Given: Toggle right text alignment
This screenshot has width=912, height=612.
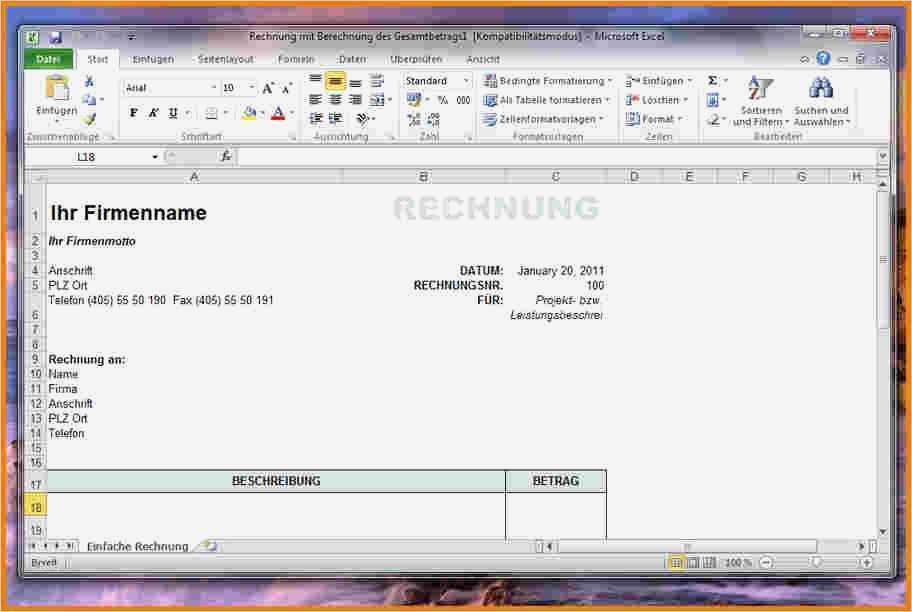Looking at the screenshot, I should 356,99.
